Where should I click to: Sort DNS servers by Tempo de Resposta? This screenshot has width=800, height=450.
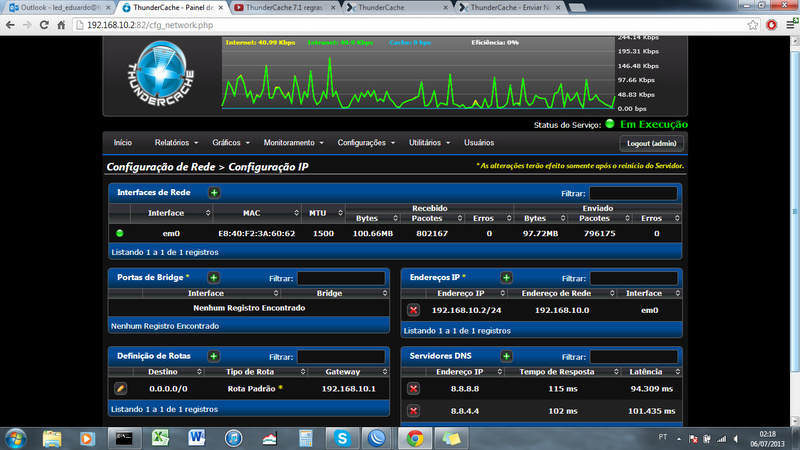(x=563, y=372)
